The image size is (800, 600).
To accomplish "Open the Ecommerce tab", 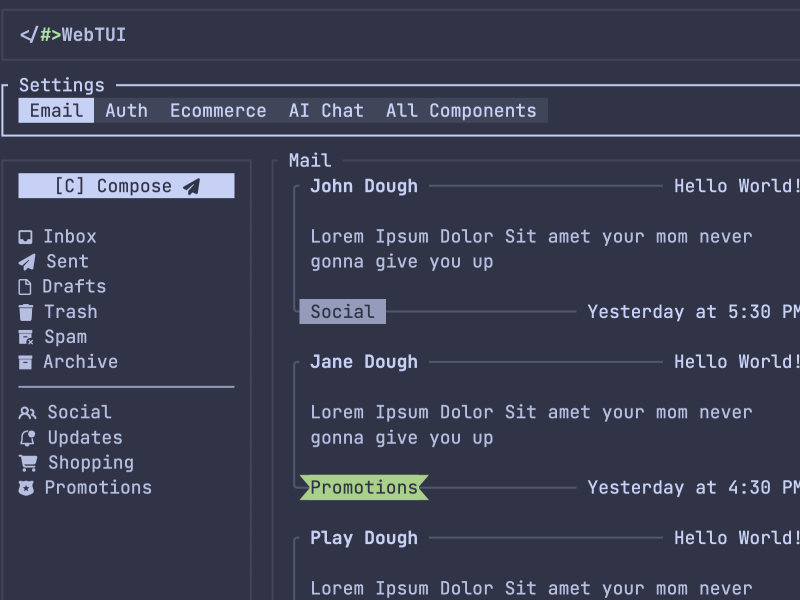I will coord(218,111).
